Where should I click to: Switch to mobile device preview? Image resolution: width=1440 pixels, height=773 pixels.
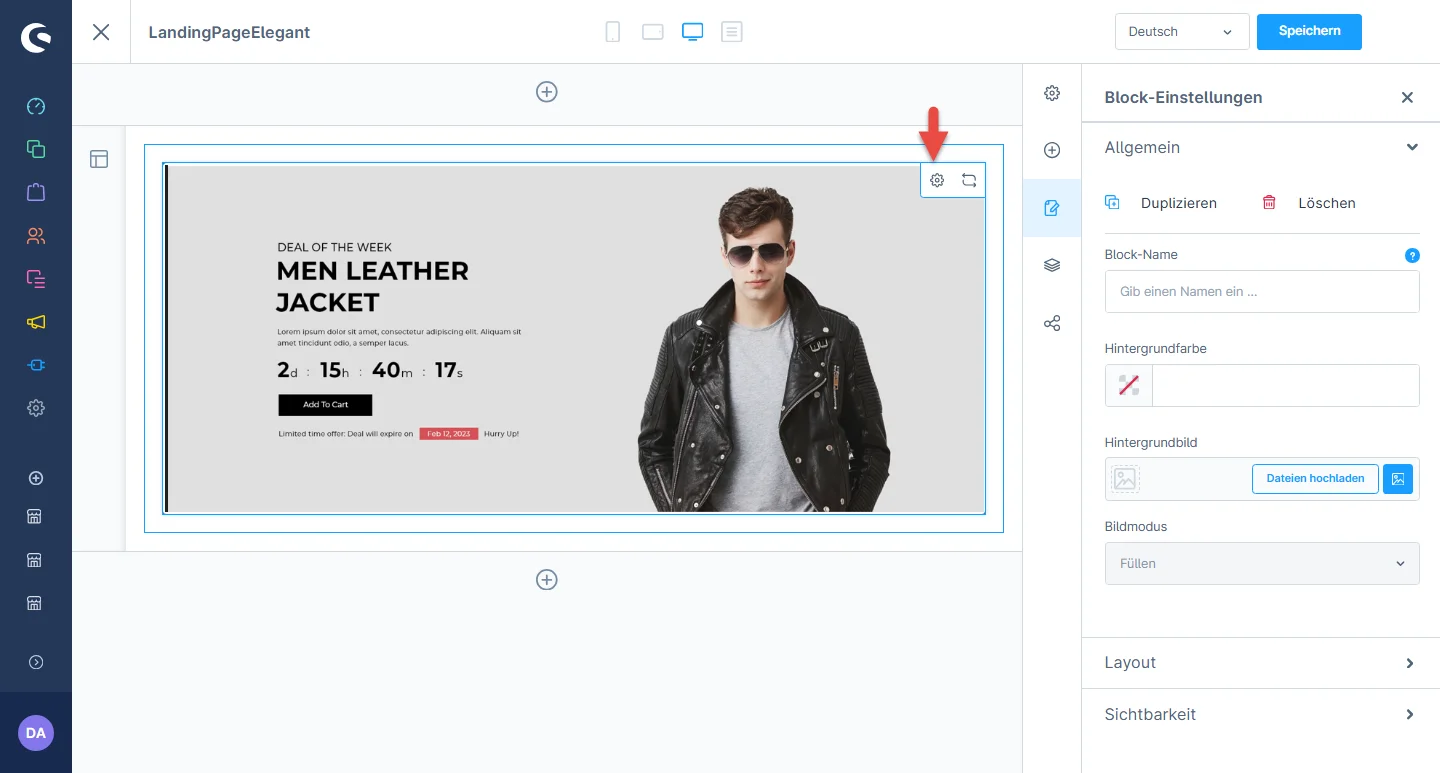(613, 32)
